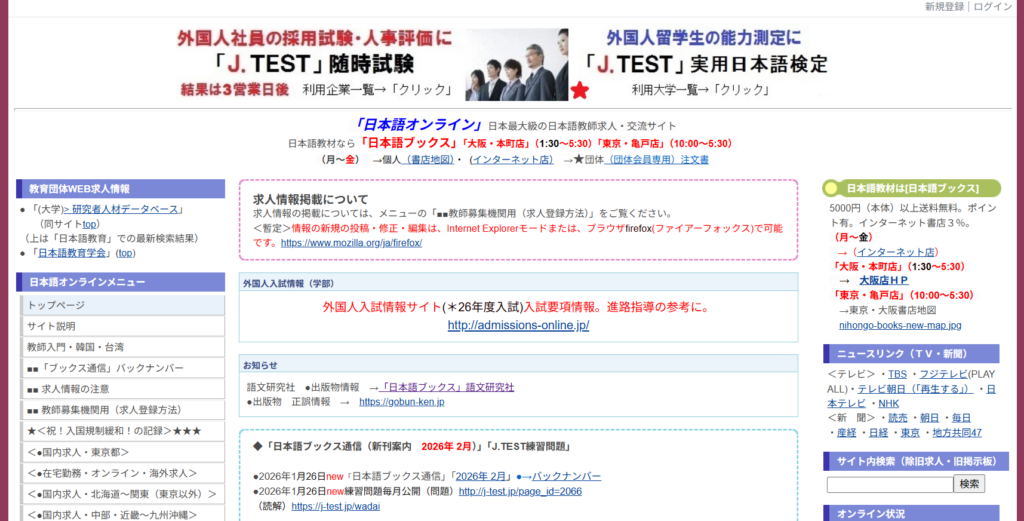
Task: Open the gobun-ken.jp link
Action: (402, 402)
